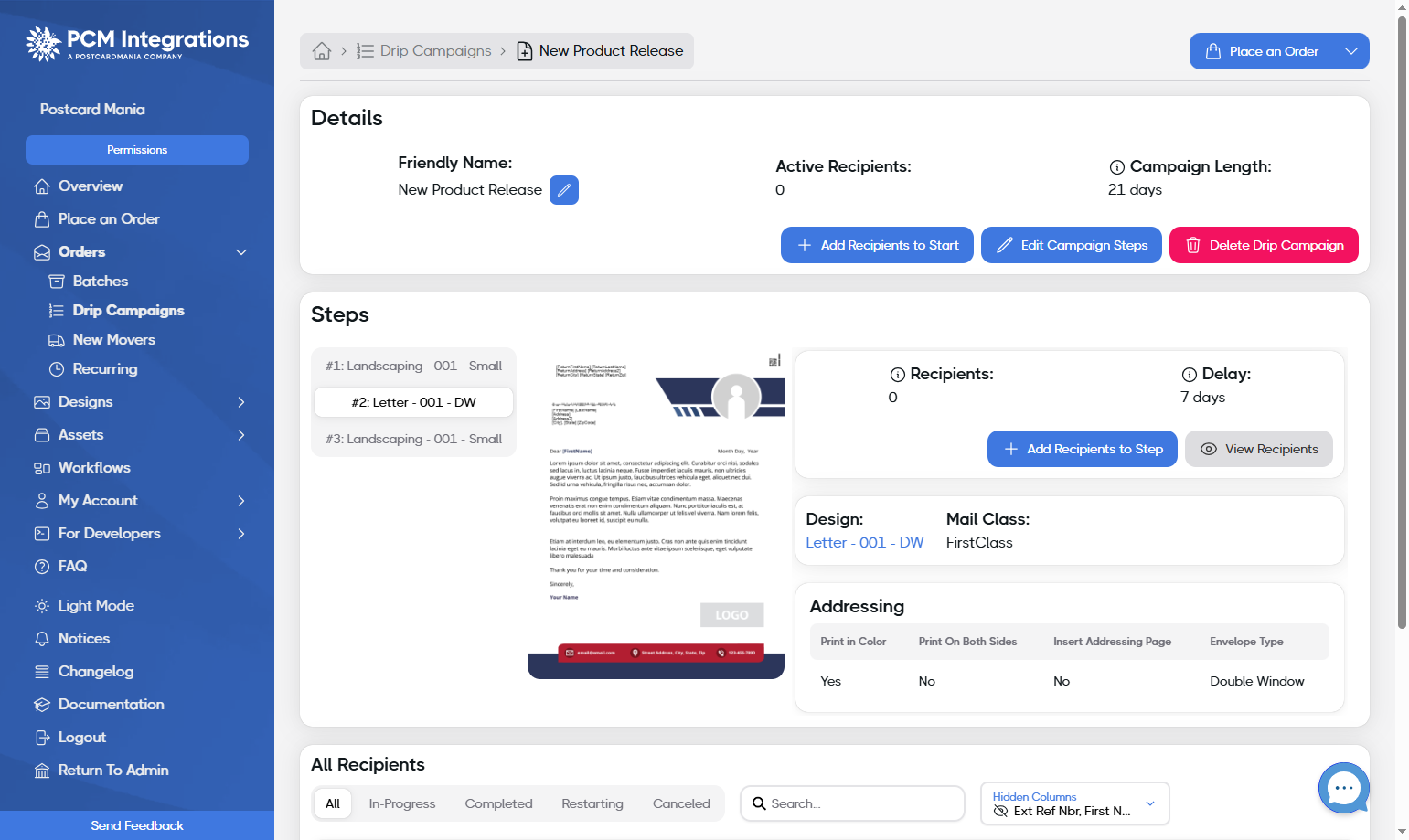
Task: Open the Hidden Columns dropdown
Action: (x=1074, y=803)
